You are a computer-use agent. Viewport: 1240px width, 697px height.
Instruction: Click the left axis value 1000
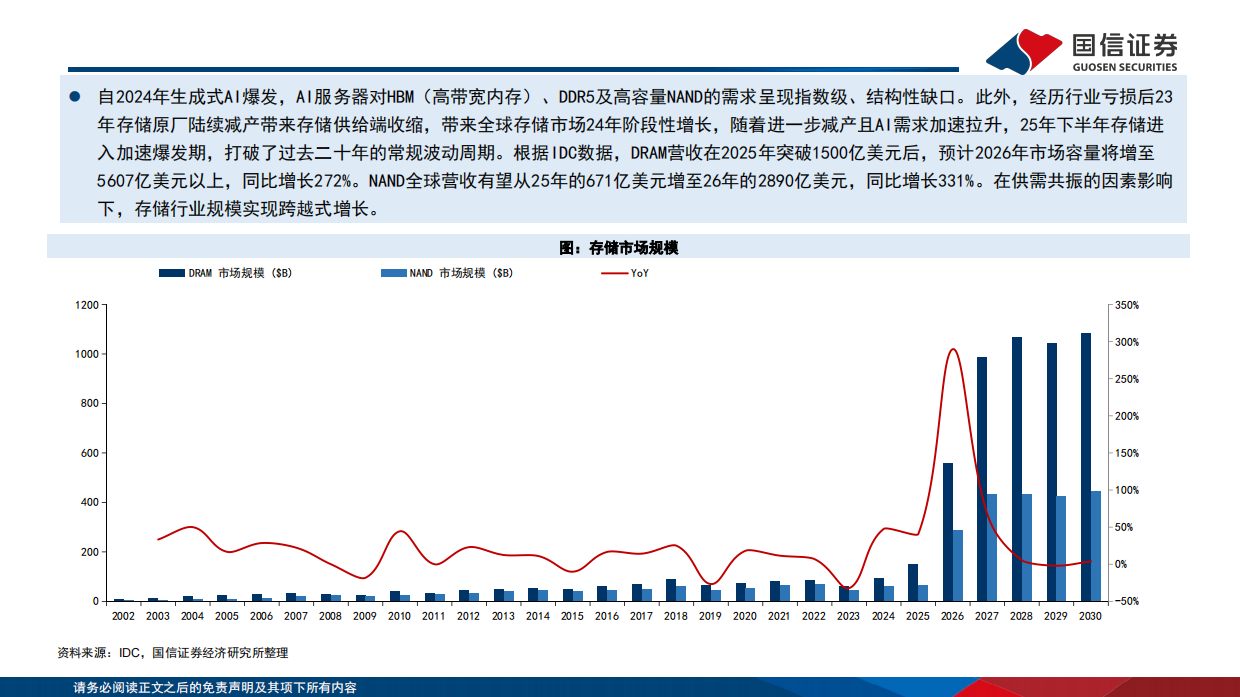(87, 354)
